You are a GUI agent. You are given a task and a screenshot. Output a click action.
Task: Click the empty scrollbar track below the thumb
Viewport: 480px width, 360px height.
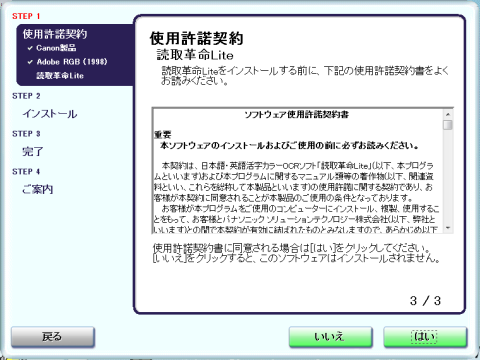point(448,177)
